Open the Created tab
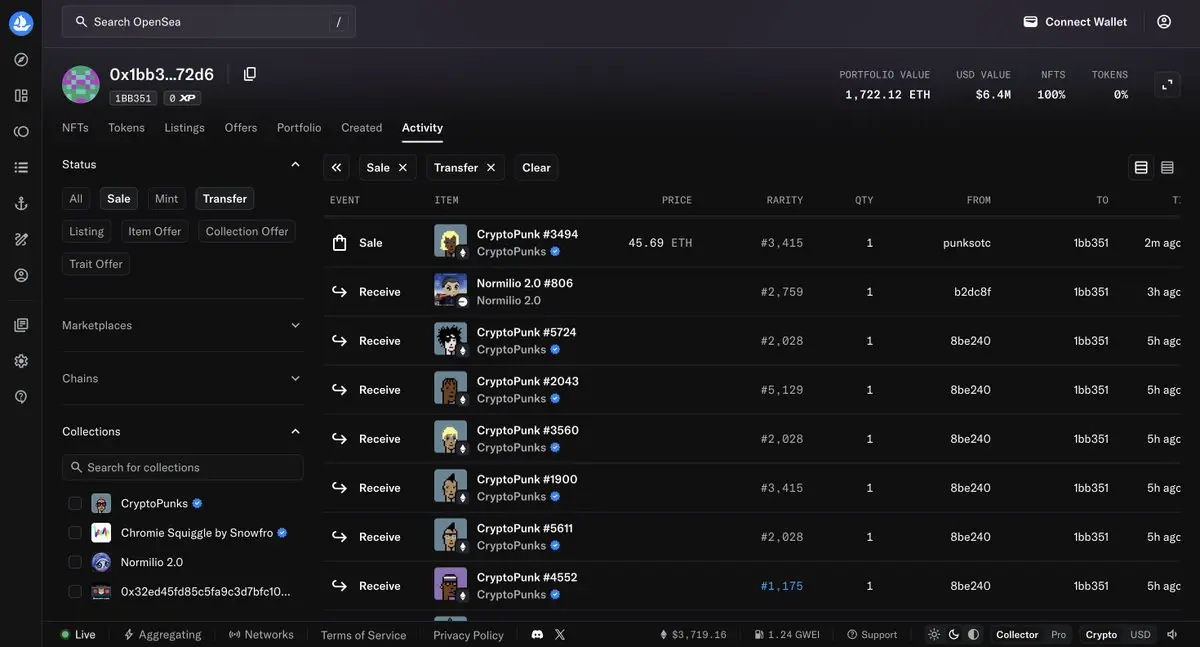 pos(361,128)
